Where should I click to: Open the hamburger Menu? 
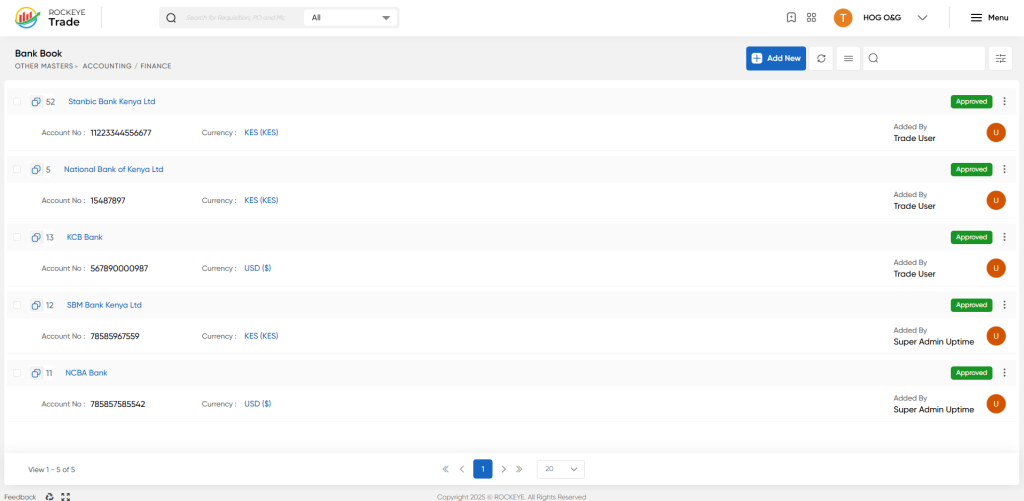pyautogui.click(x=989, y=18)
